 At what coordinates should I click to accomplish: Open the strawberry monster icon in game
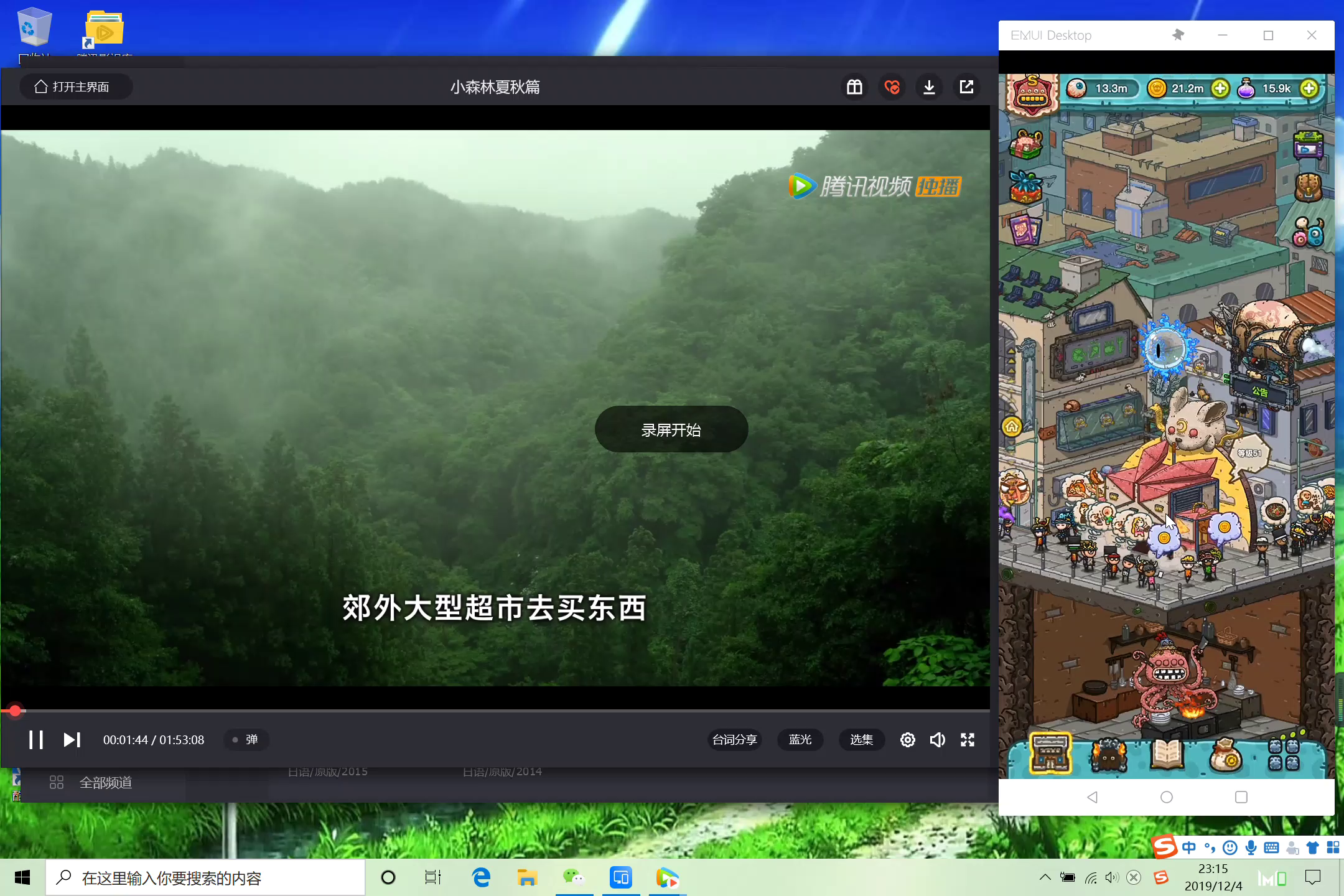pyautogui.click(x=1025, y=188)
